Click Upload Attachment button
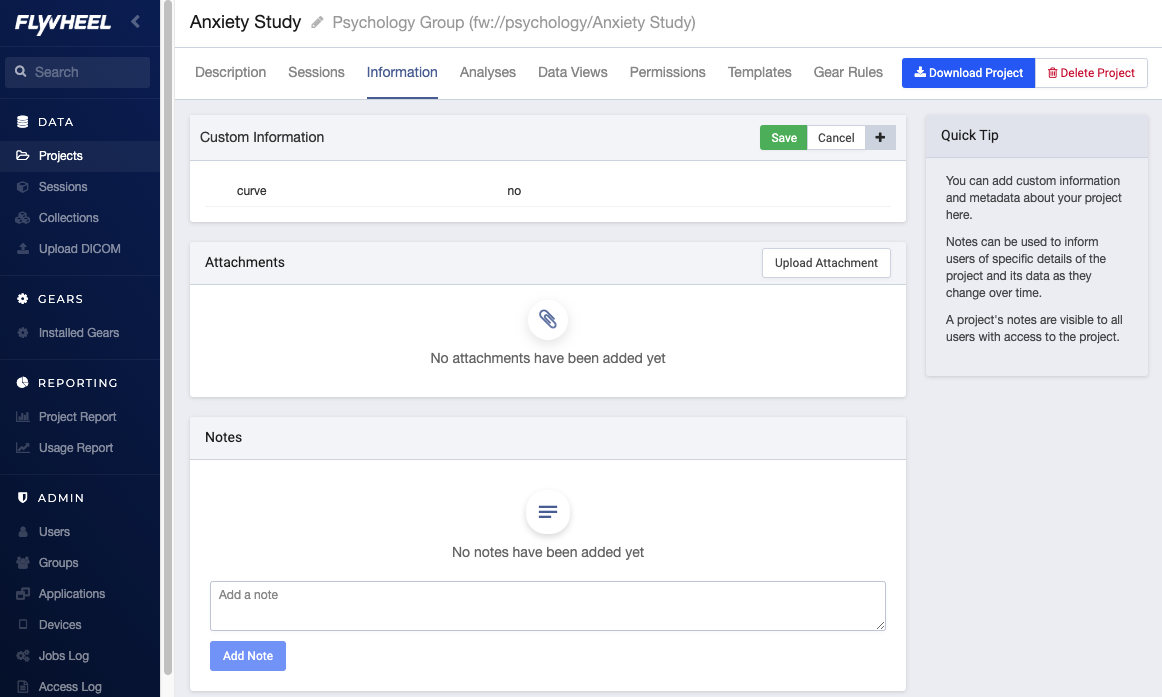 click(x=826, y=263)
